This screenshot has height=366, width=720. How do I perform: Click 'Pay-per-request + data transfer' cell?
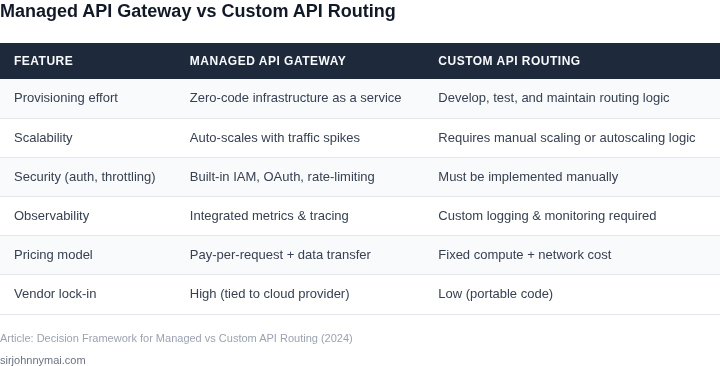pyautogui.click(x=280, y=255)
